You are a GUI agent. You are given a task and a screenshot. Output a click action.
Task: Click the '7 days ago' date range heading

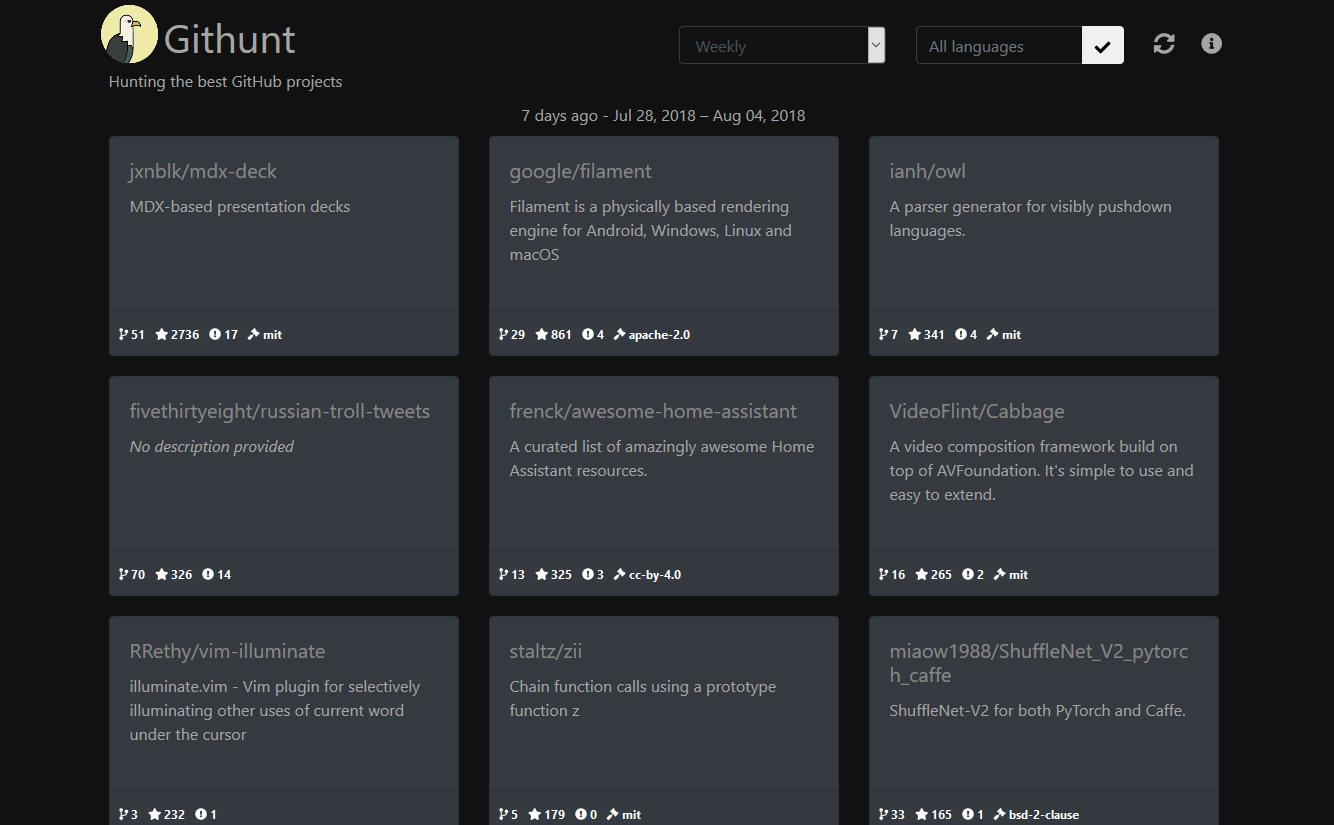pyautogui.click(x=663, y=116)
